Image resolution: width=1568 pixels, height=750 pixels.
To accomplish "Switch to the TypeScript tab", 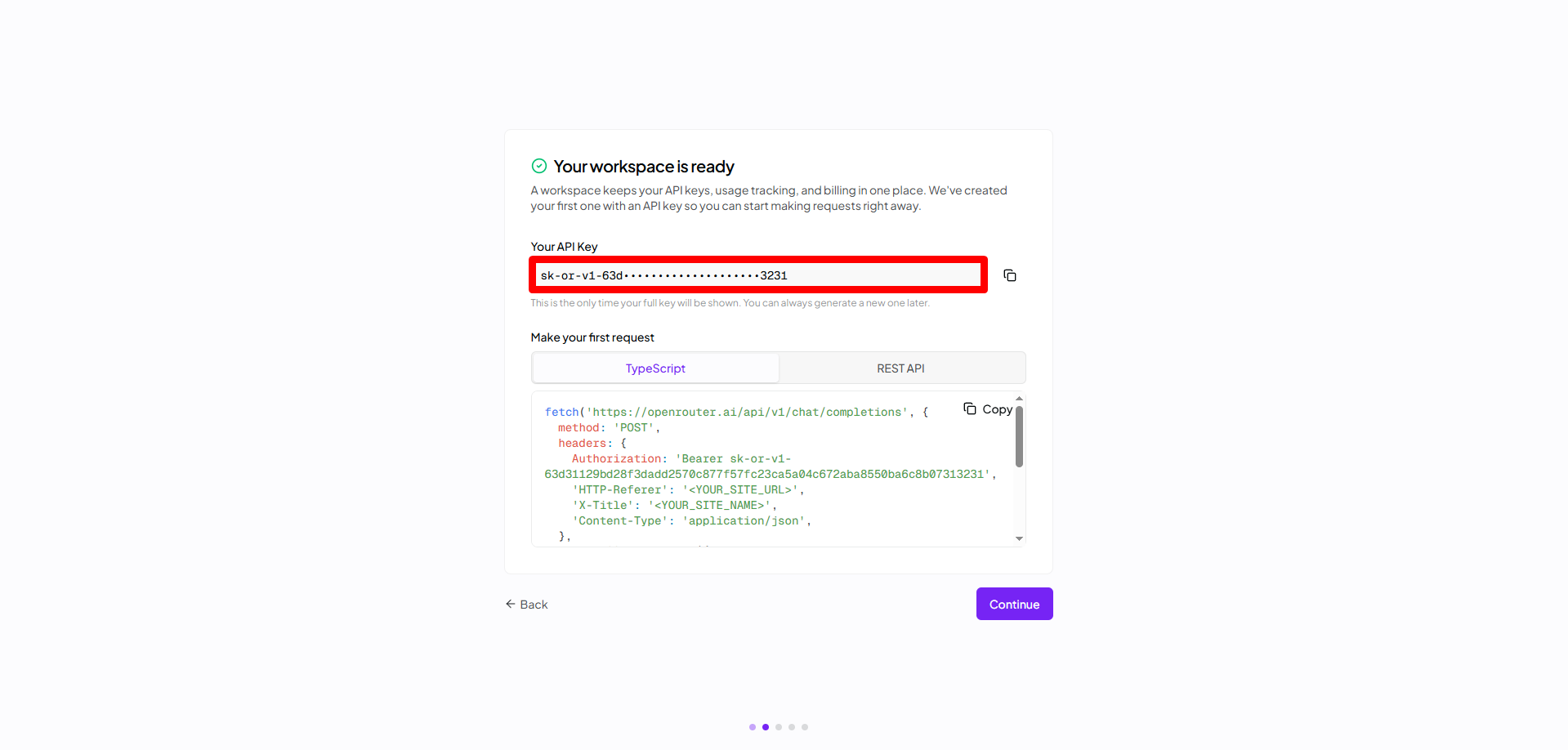I will click(655, 368).
